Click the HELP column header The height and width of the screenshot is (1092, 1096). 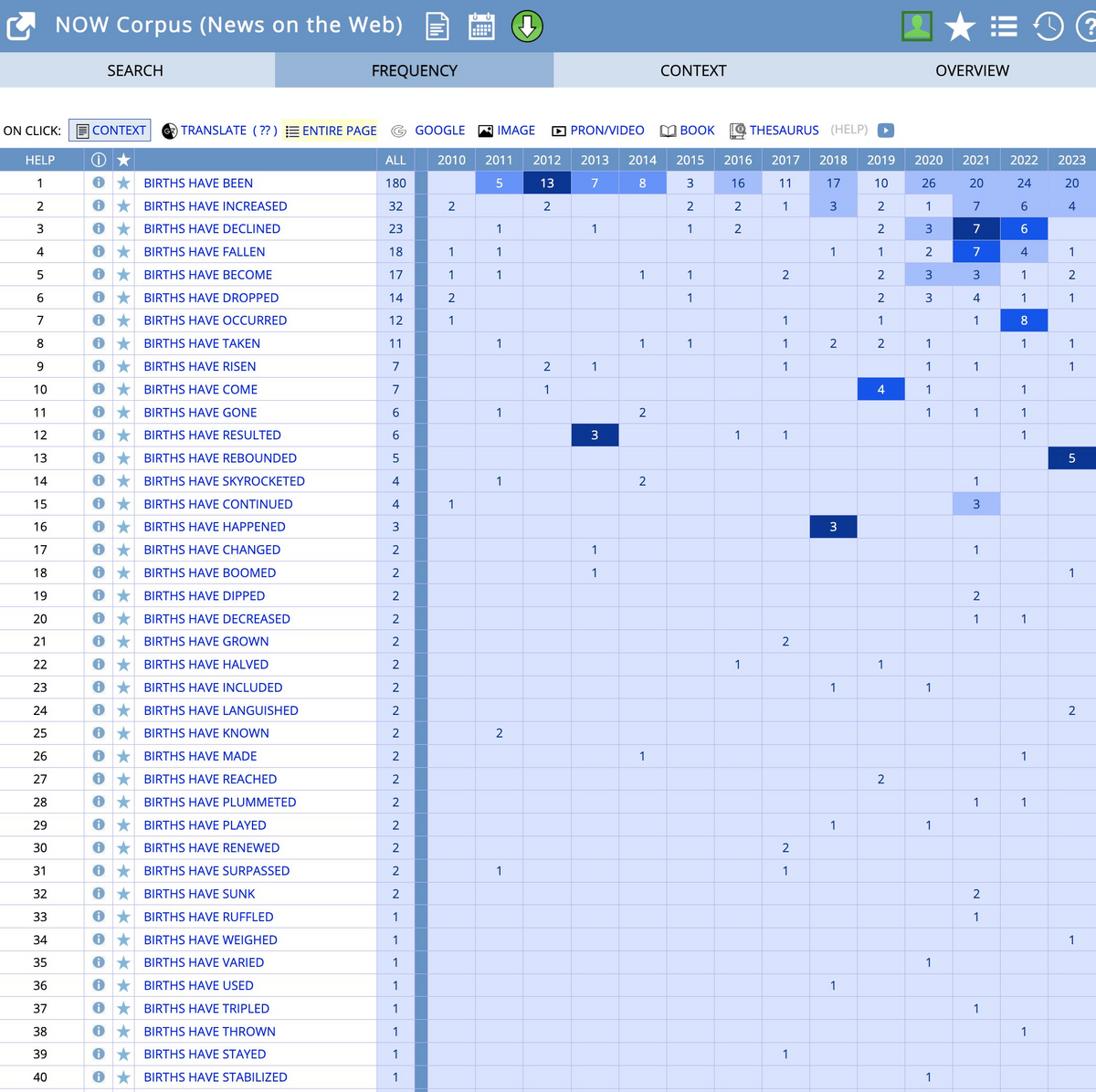click(x=40, y=160)
